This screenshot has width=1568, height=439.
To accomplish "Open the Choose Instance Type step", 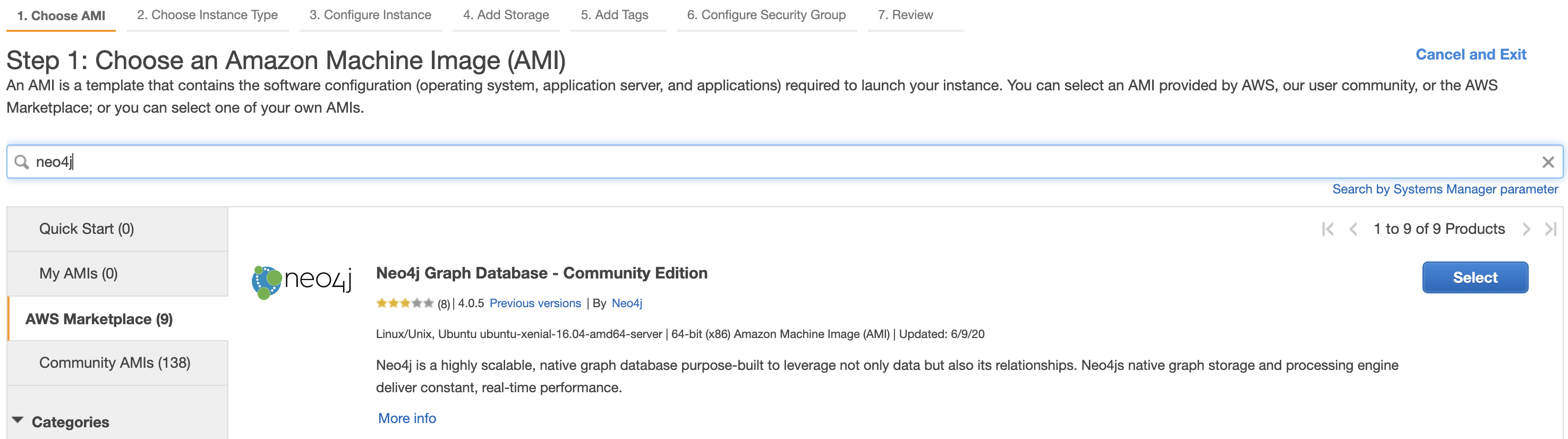I will point(208,15).
